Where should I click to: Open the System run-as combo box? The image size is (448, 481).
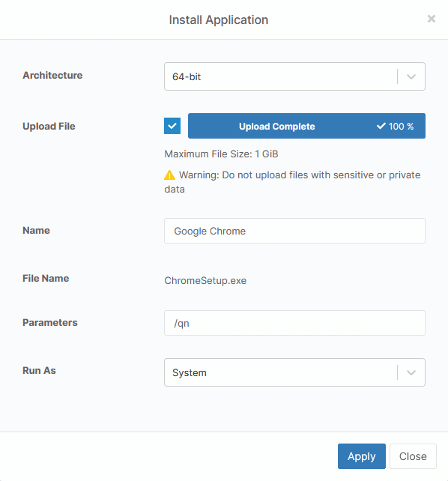pyautogui.click(x=295, y=373)
